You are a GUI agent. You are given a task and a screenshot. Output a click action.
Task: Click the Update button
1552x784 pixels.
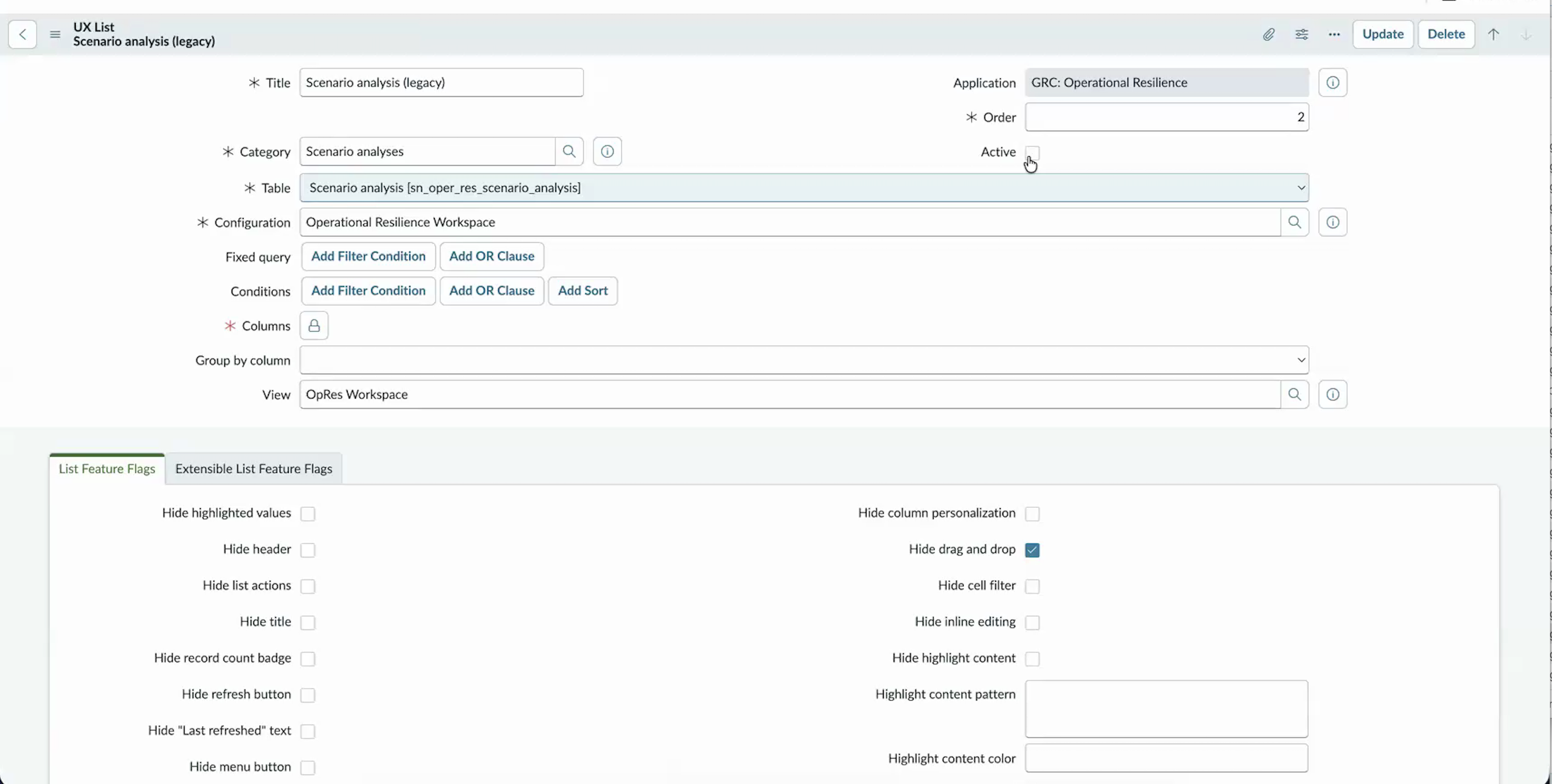pyautogui.click(x=1383, y=35)
